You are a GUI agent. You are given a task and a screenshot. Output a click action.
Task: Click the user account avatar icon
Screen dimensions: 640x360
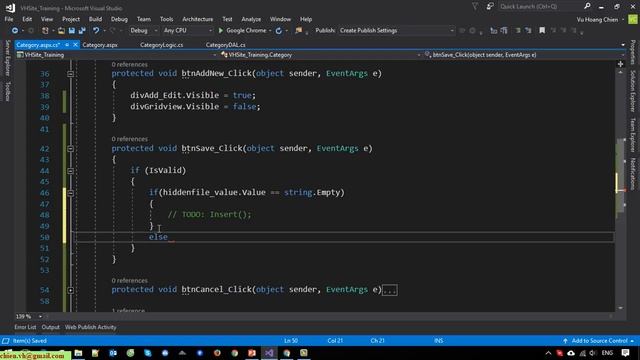(633, 19)
